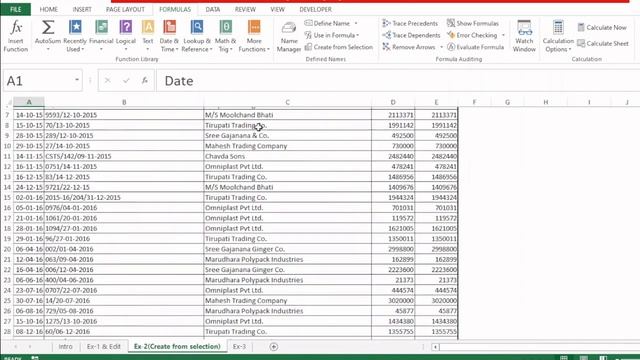The width and height of the screenshot is (640, 360).
Task: Click cell with 2015-16/204/31-12-2015
Action: click(x=124, y=198)
